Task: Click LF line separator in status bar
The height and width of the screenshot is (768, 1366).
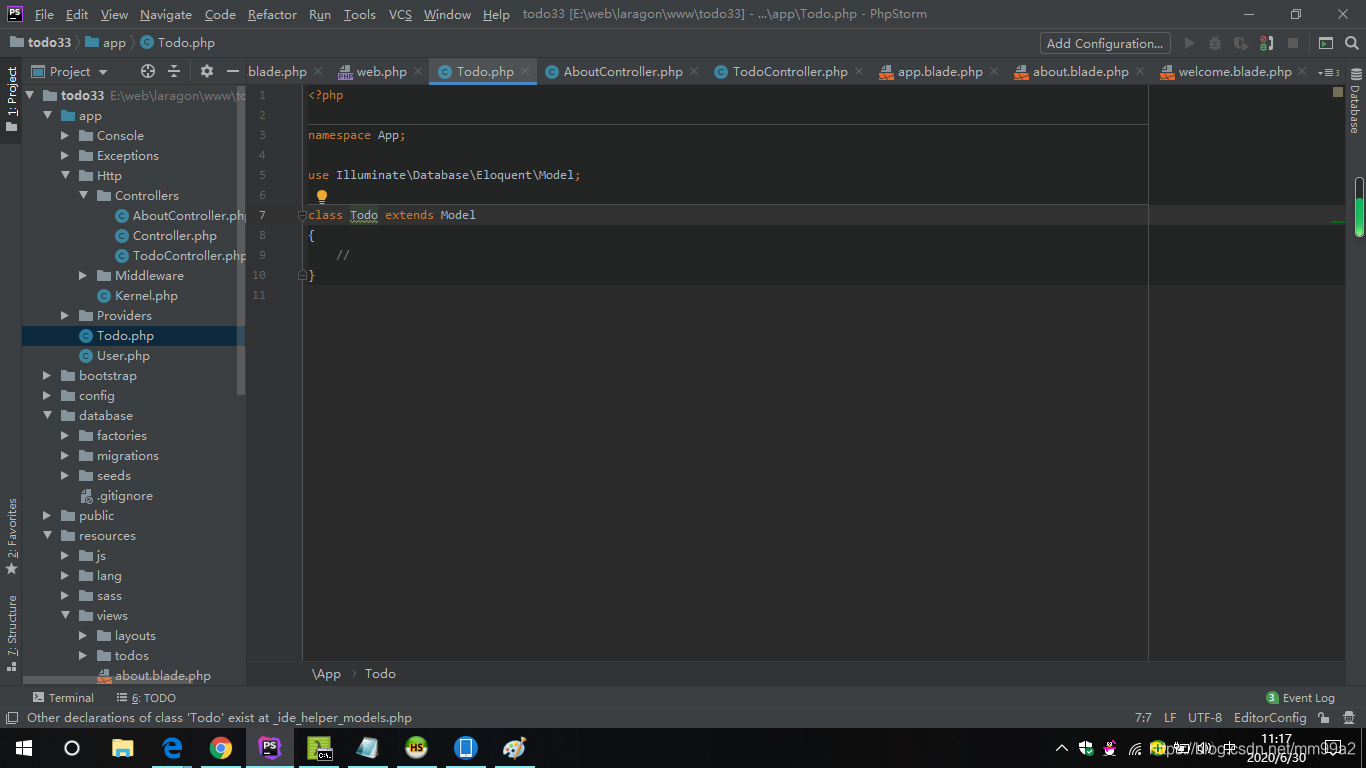Action: pyautogui.click(x=1170, y=717)
